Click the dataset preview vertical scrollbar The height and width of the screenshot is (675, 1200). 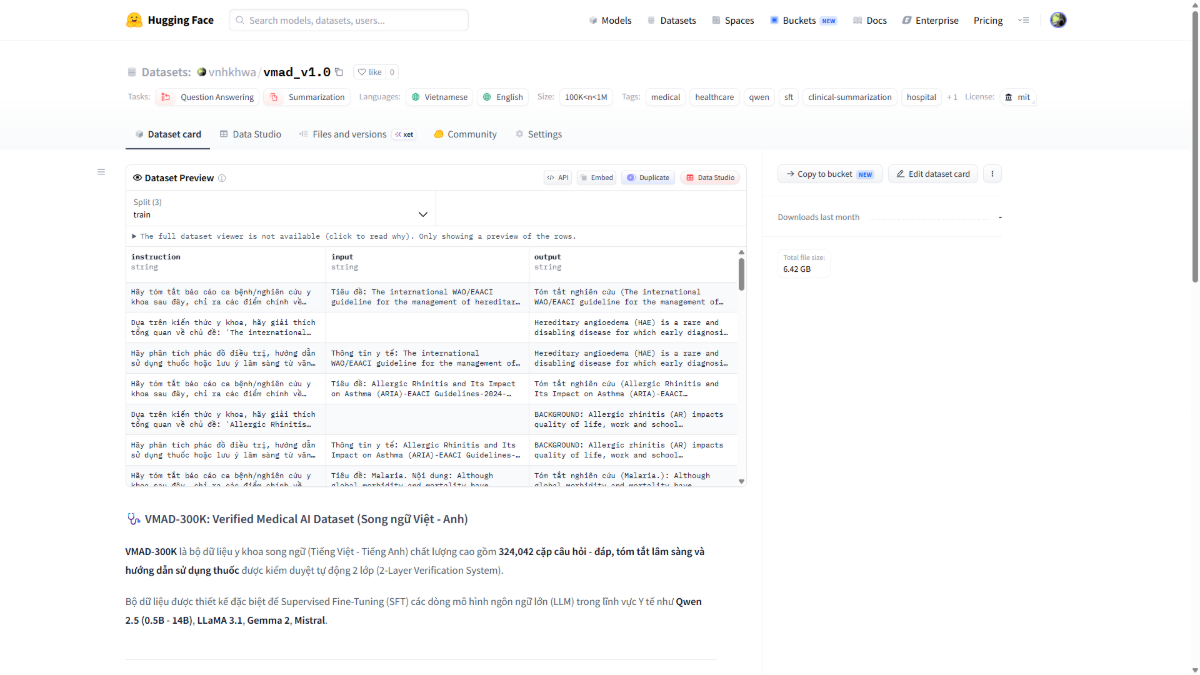741,274
